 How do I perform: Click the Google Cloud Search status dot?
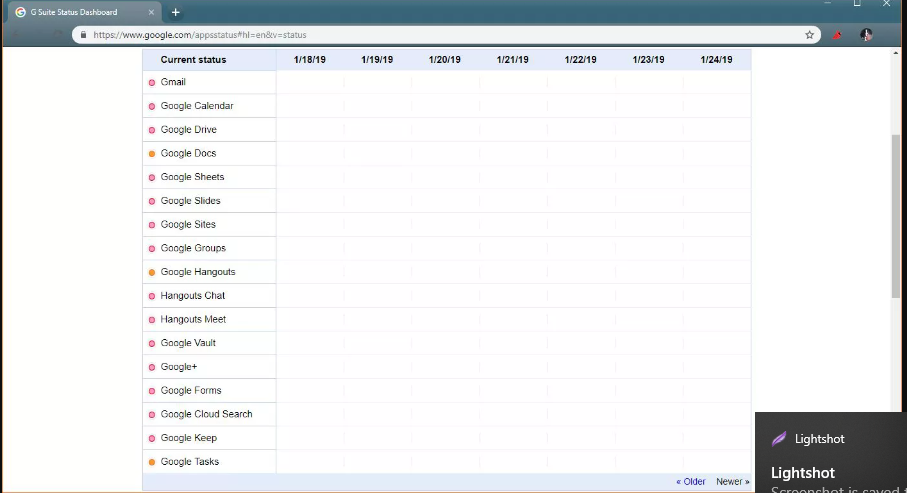(152, 415)
